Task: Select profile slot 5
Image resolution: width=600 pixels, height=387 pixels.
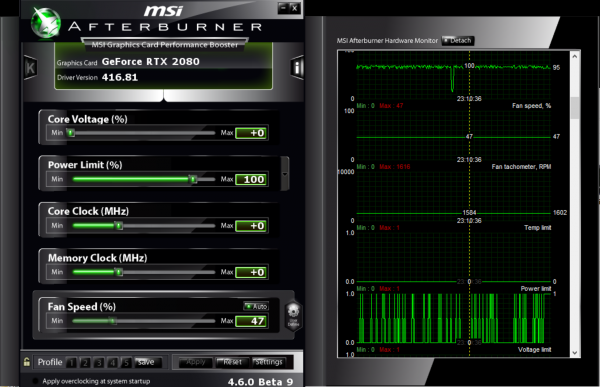Action: pyautogui.click(x=126, y=363)
